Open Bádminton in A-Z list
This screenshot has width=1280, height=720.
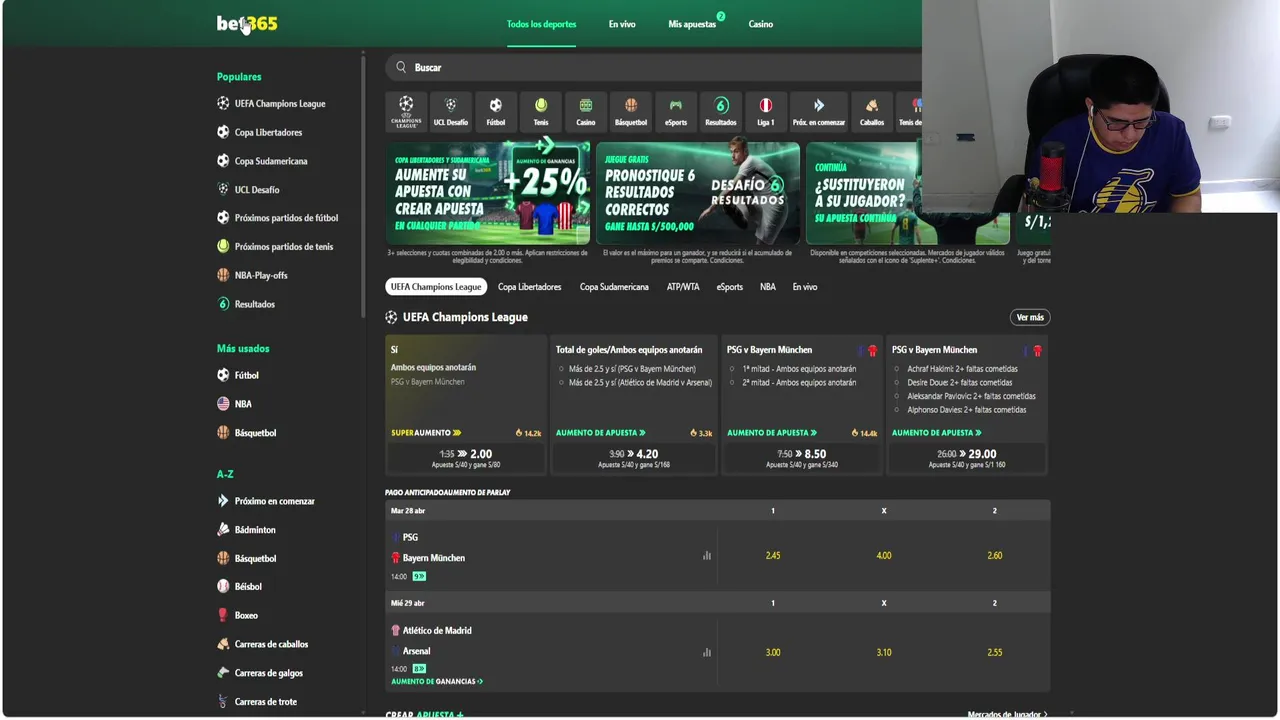(246, 530)
